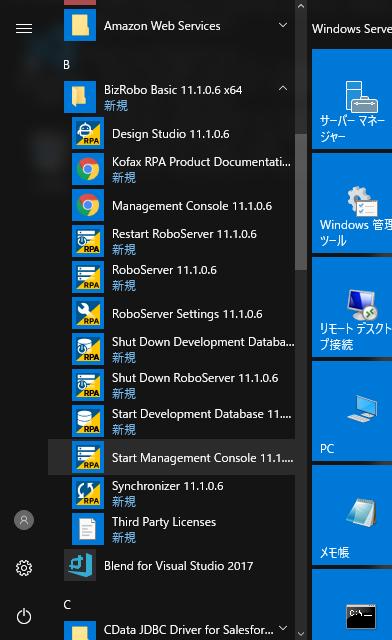Click Management Console 11.1.0.6 text

pos(192,206)
